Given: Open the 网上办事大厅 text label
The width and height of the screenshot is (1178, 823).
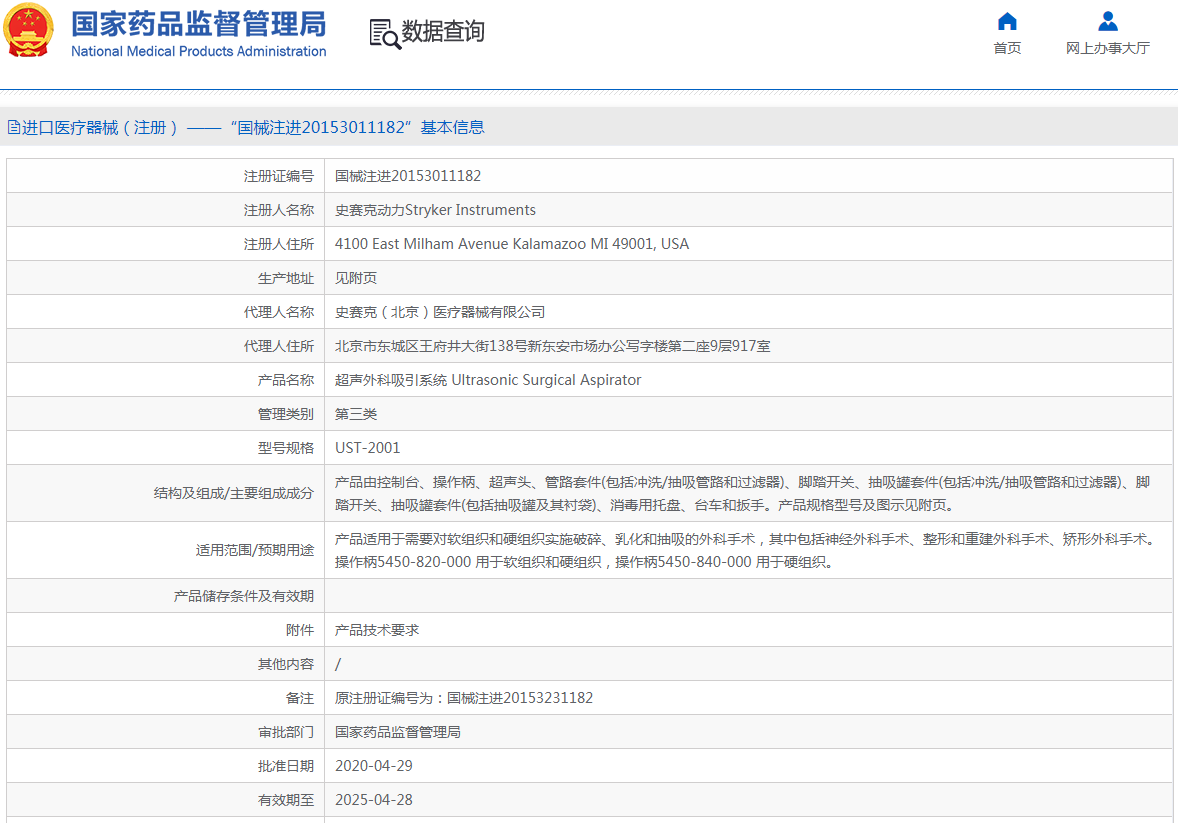Looking at the screenshot, I should pos(1107,48).
